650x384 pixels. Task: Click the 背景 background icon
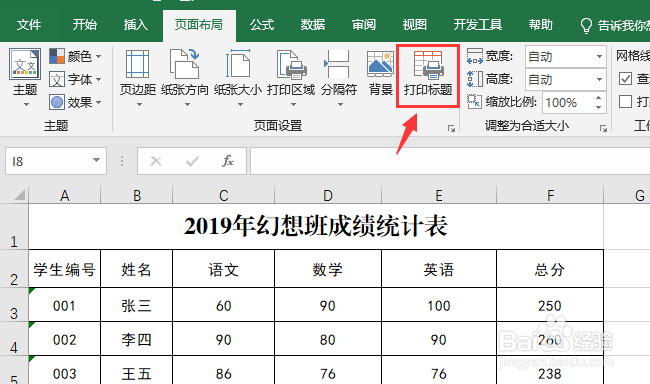tap(381, 64)
